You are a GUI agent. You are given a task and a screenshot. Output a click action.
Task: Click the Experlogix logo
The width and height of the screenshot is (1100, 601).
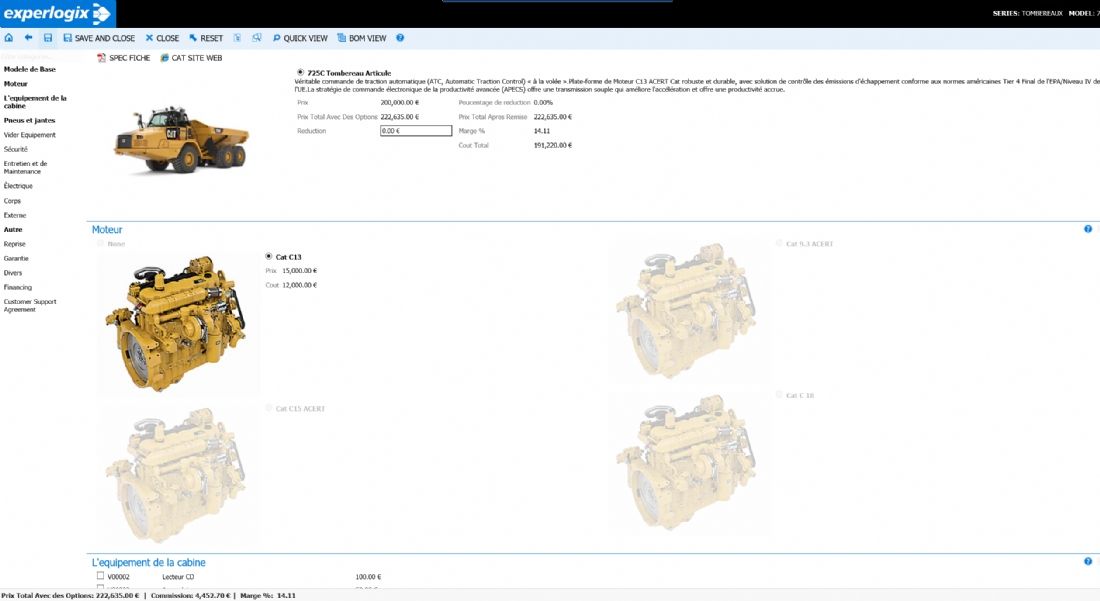(x=58, y=13)
